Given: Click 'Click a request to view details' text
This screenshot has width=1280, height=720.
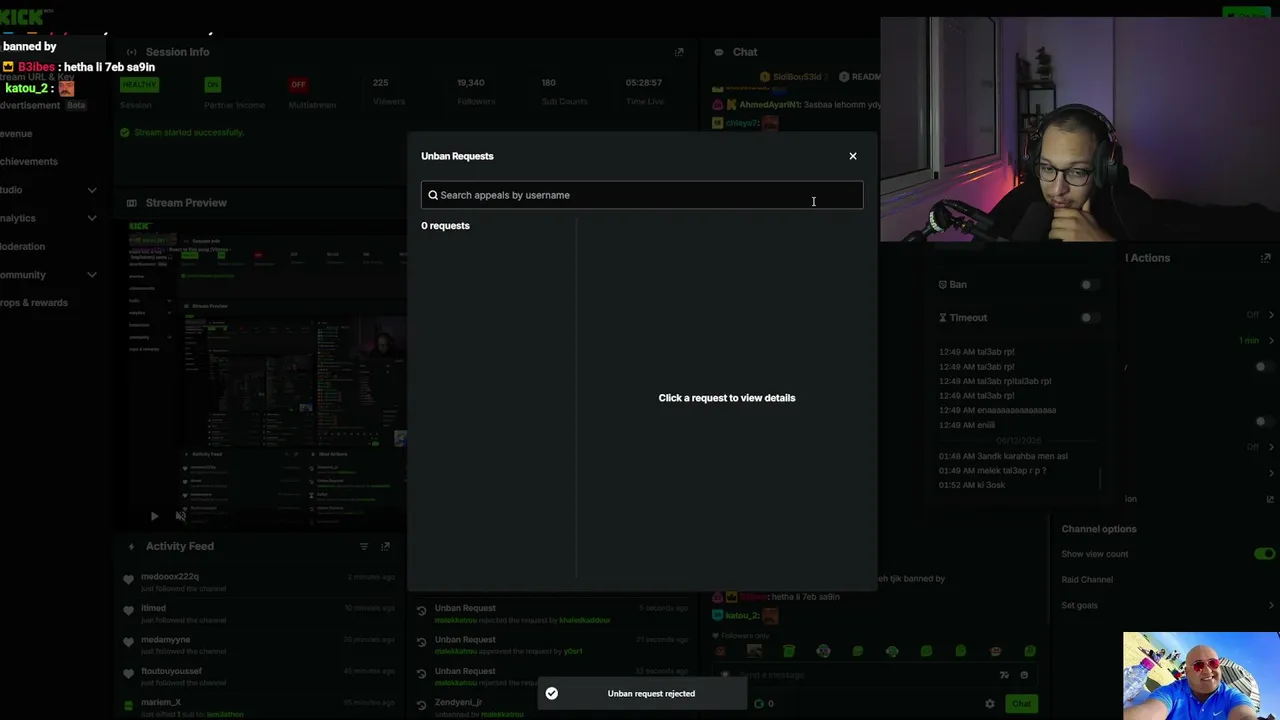Looking at the screenshot, I should pyautogui.click(x=727, y=398).
